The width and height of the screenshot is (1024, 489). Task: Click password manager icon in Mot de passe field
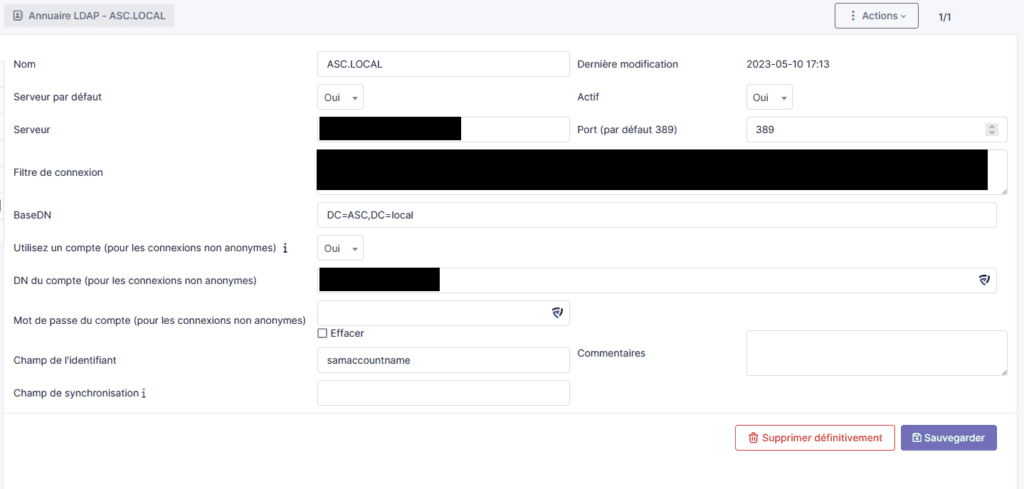point(557,313)
